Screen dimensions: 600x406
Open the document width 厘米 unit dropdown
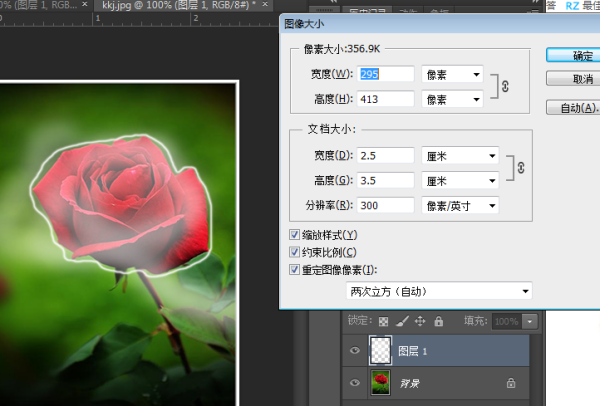(460, 156)
